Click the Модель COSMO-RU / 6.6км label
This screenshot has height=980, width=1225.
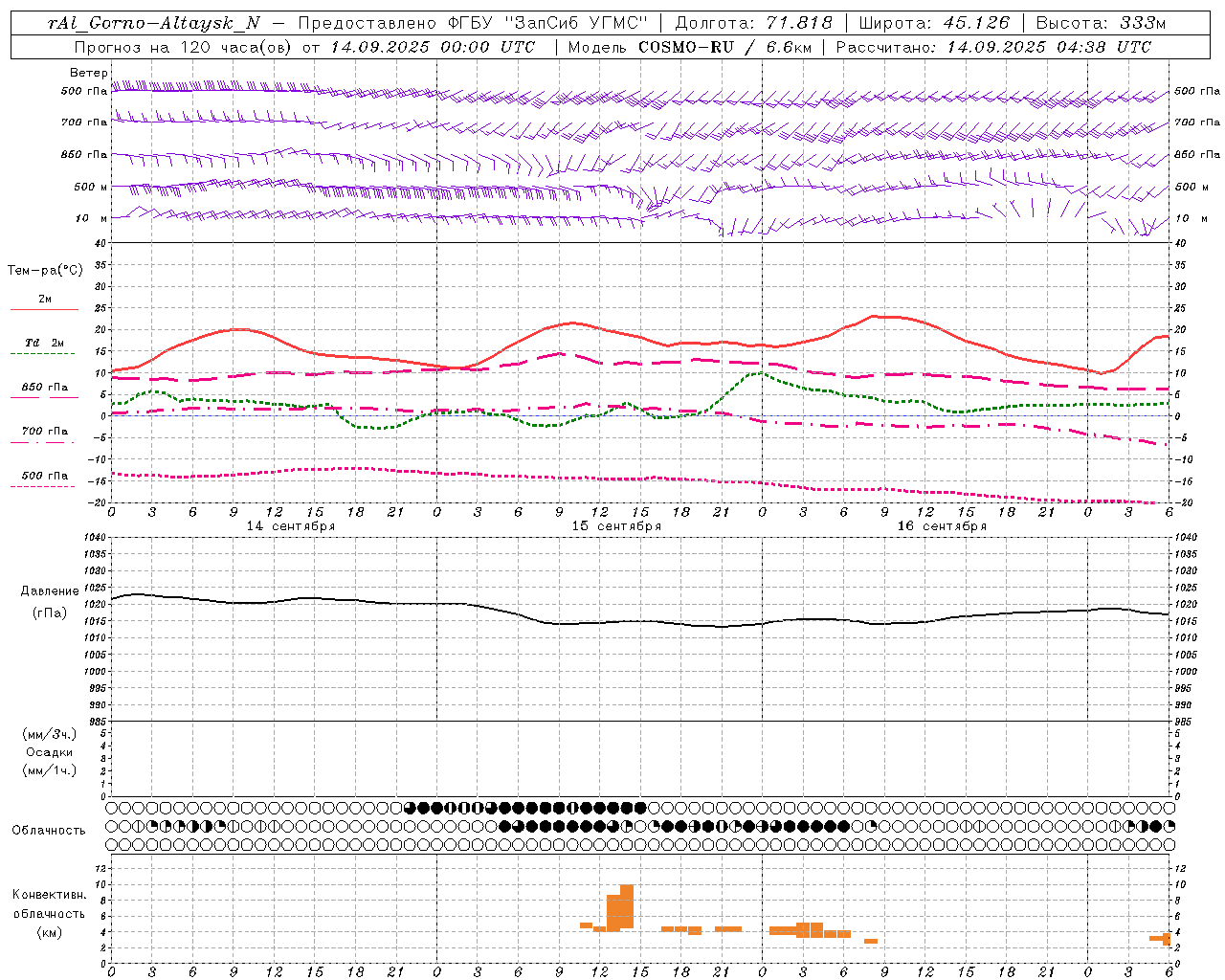coord(689,47)
